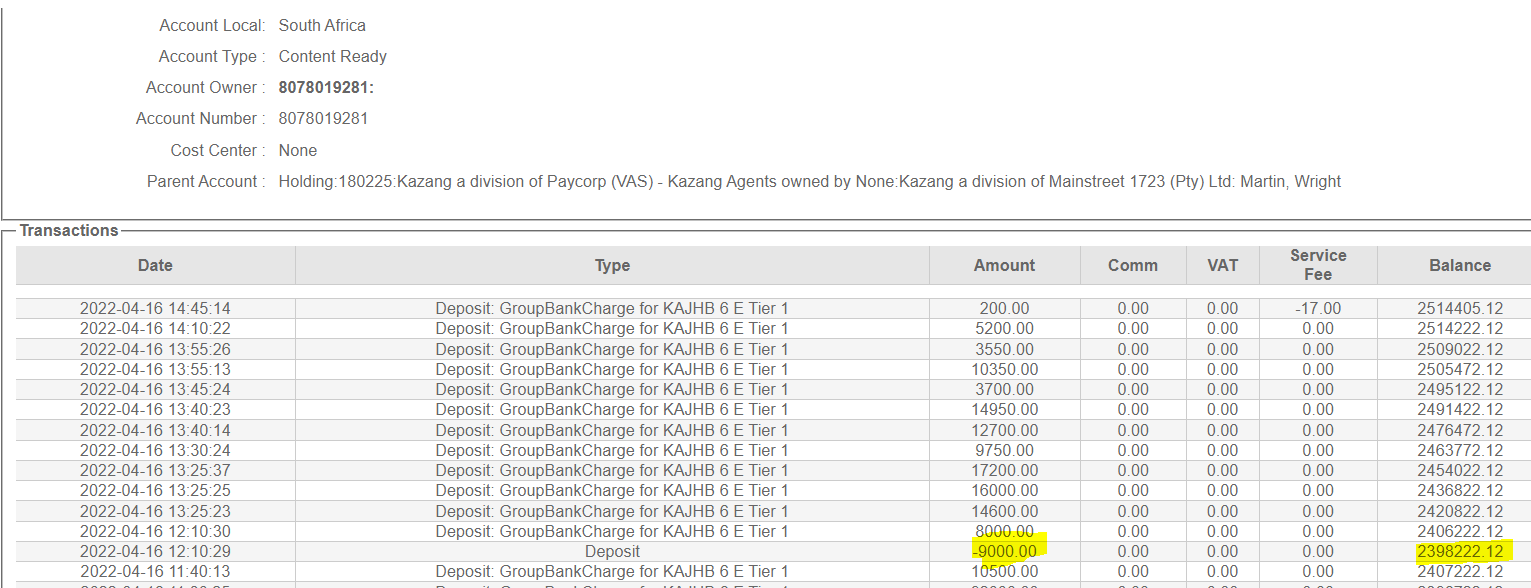This screenshot has height=588, width=1531.
Task: Select date 2022-04-16 13:40:14
Action: pyautogui.click(x=155, y=430)
